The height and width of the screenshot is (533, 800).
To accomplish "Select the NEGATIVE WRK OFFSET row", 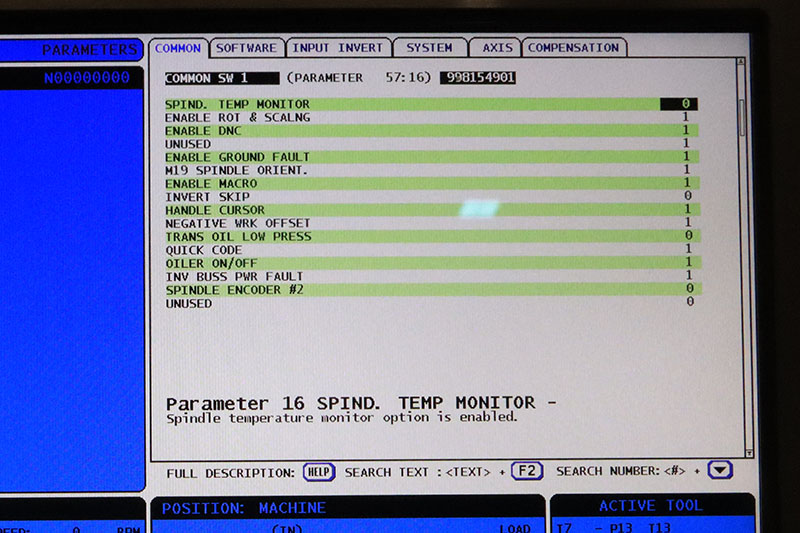I will 433,223.
